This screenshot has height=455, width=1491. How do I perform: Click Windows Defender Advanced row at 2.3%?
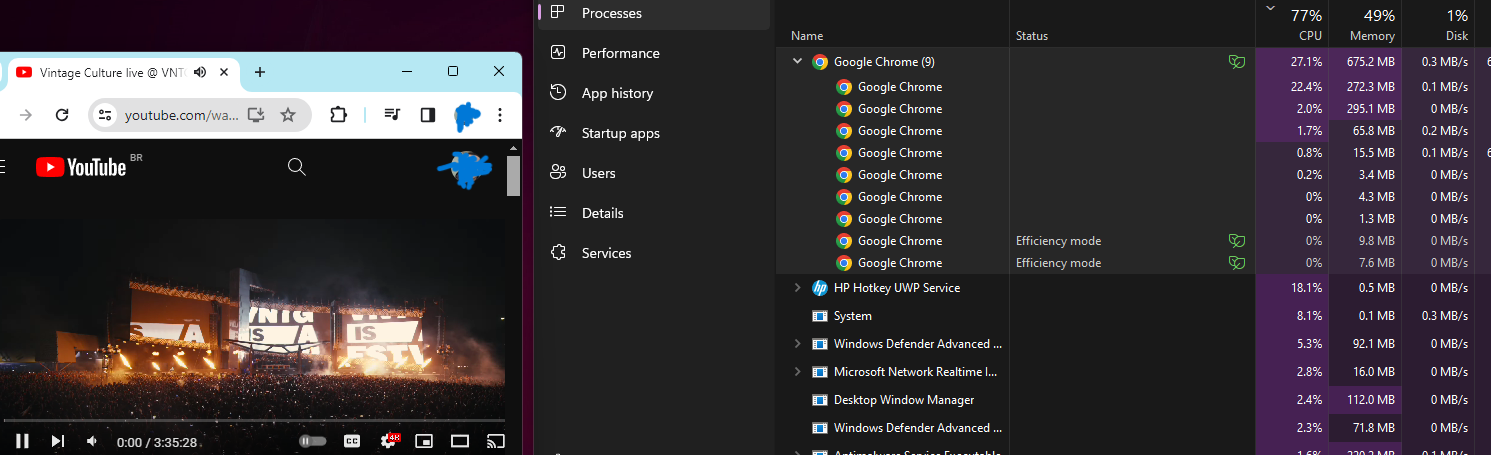[1133, 428]
